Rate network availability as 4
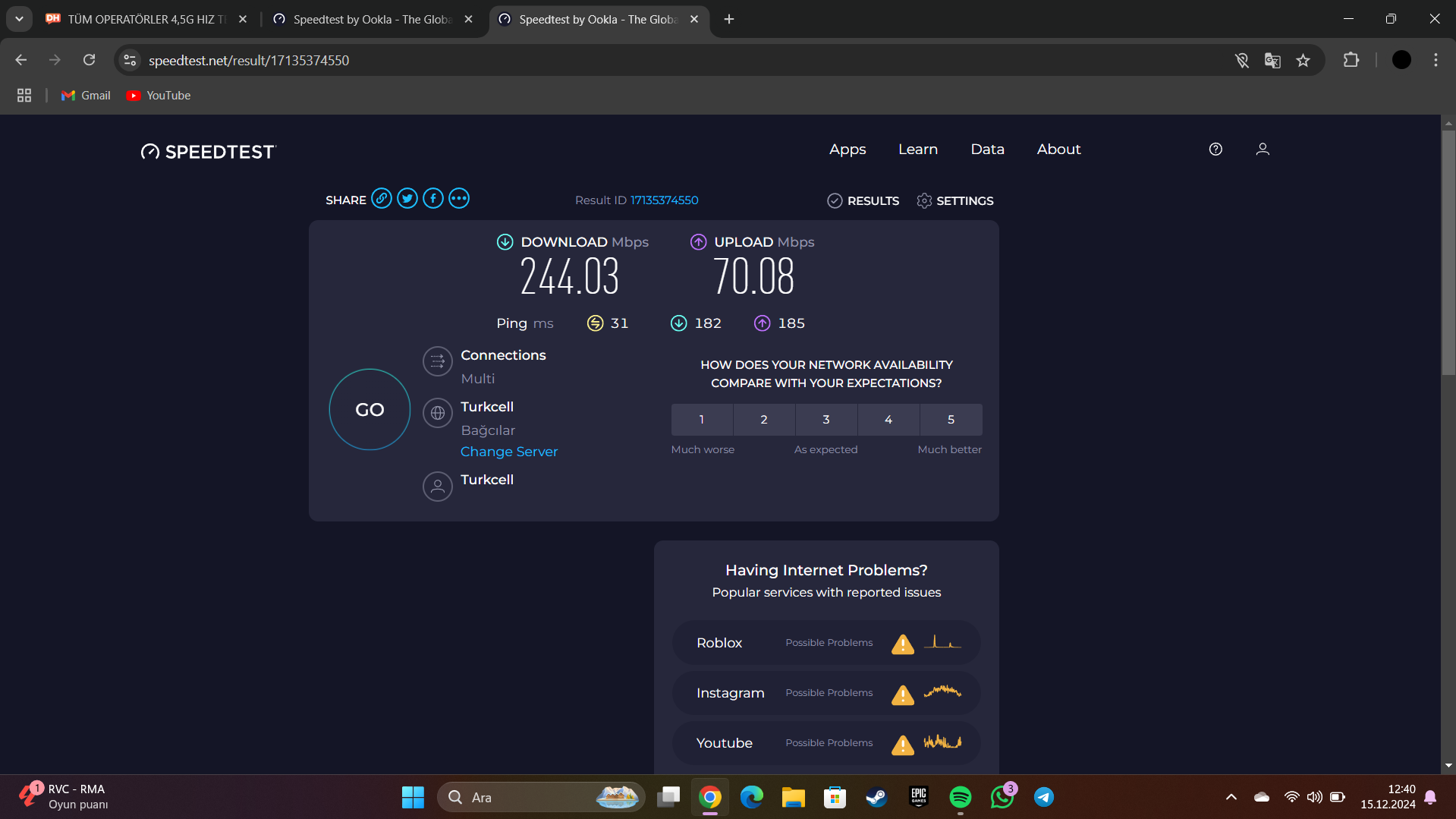The width and height of the screenshot is (1456, 819). point(888,419)
